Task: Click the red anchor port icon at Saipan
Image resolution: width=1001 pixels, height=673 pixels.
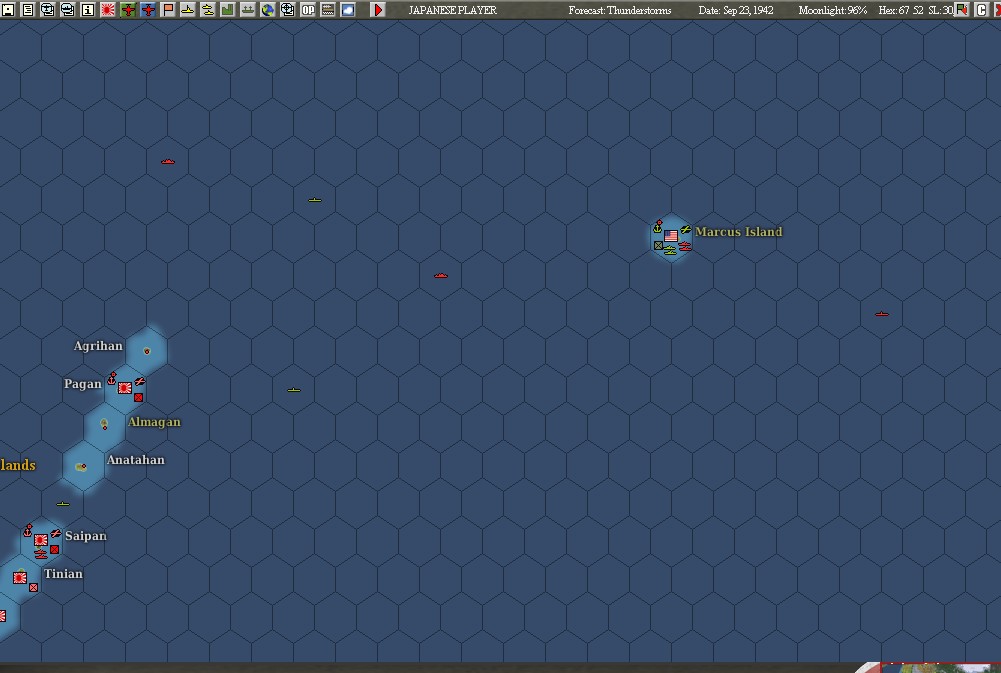Action: [x=28, y=531]
